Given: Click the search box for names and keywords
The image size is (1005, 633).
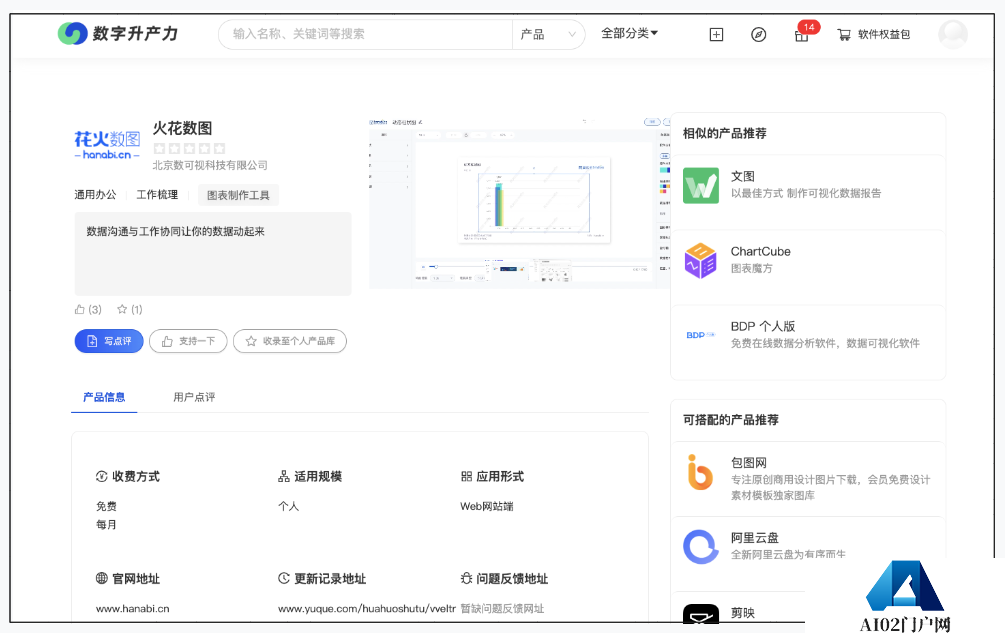Looking at the screenshot, I should [x=365, y=34].
